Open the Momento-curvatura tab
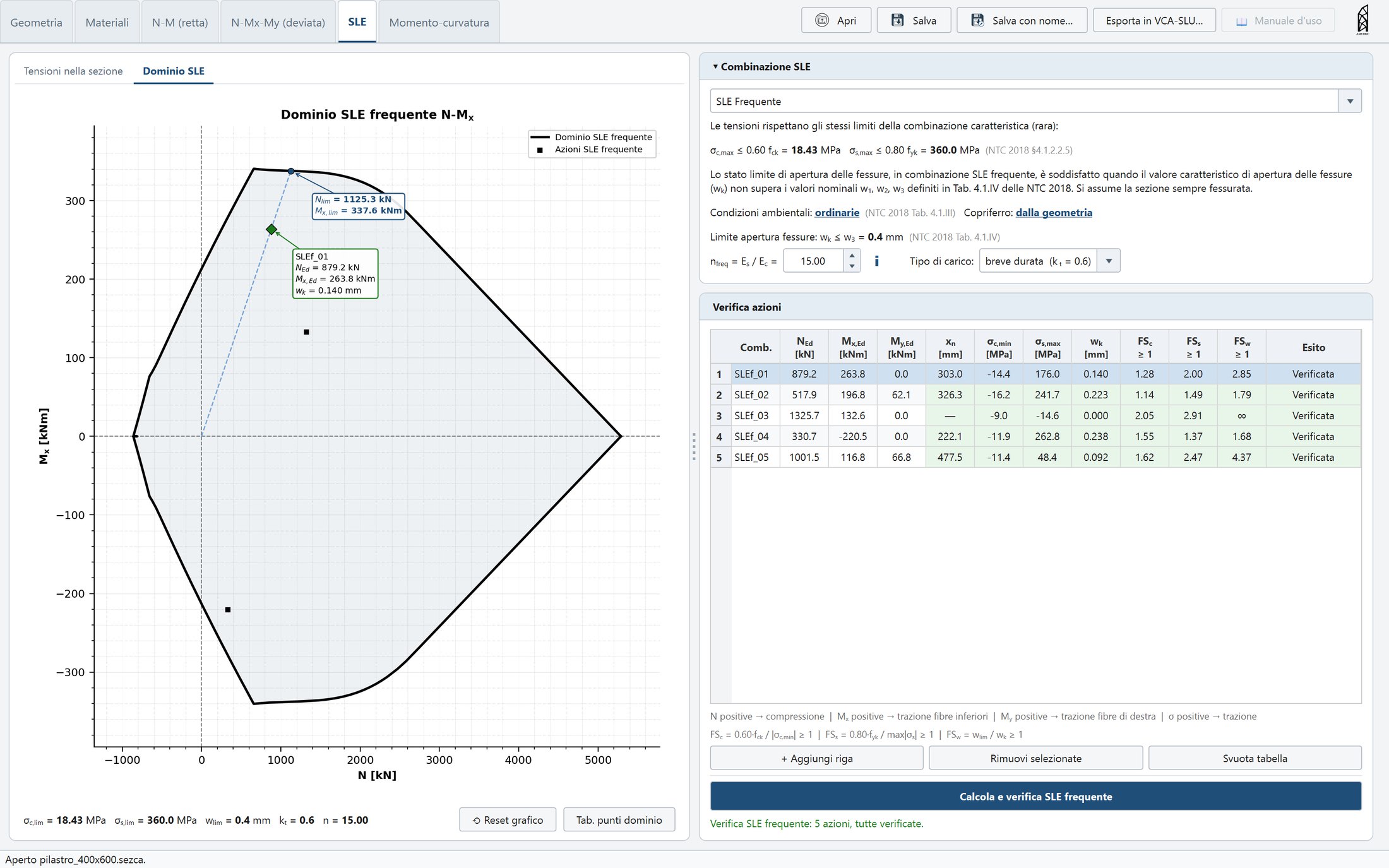1389x868 pixels. click(x=439, y=22)
